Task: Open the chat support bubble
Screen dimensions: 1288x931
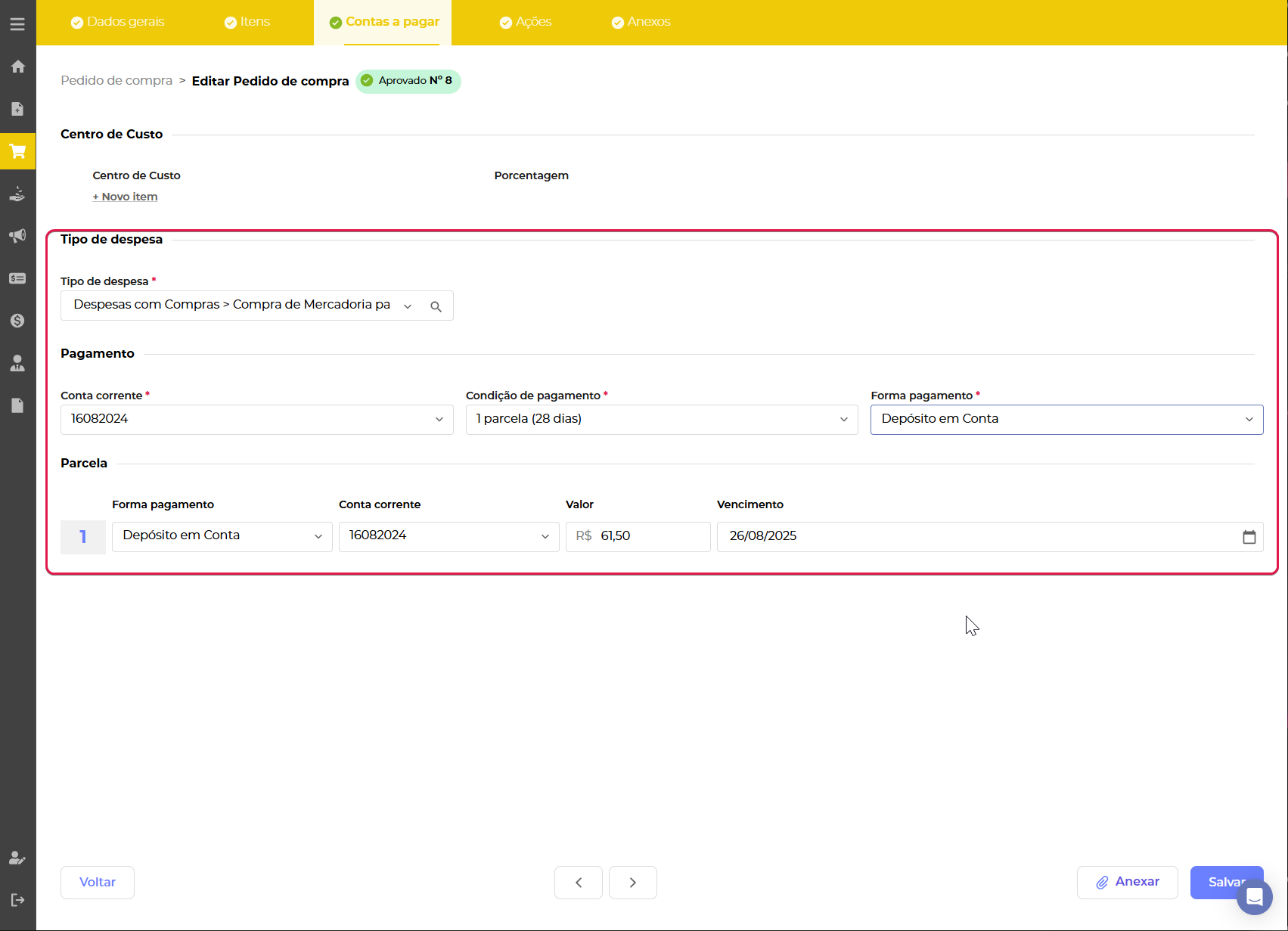Action: 1254,897
